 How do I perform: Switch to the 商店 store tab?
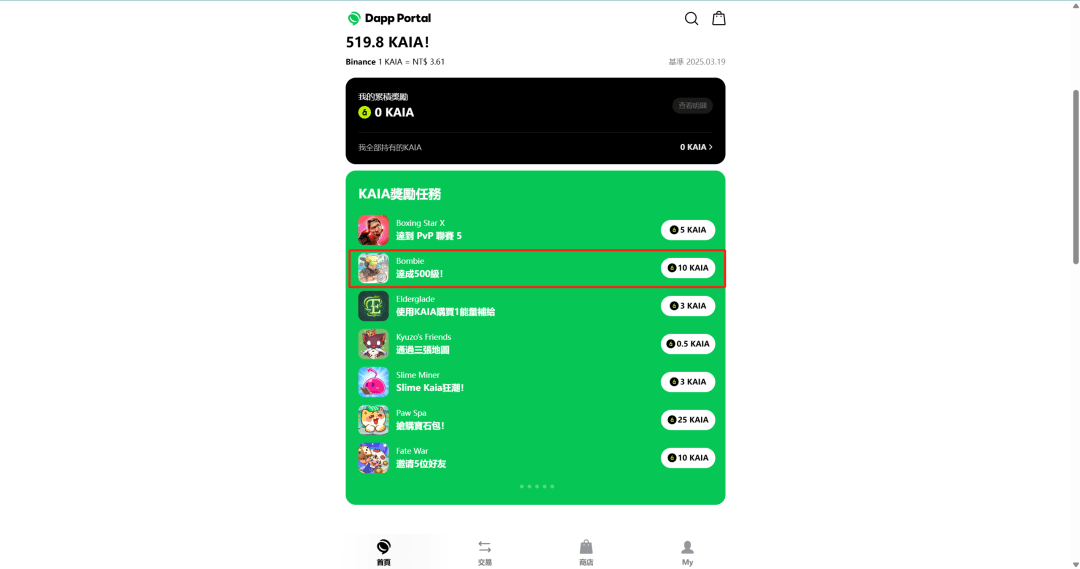586,553
